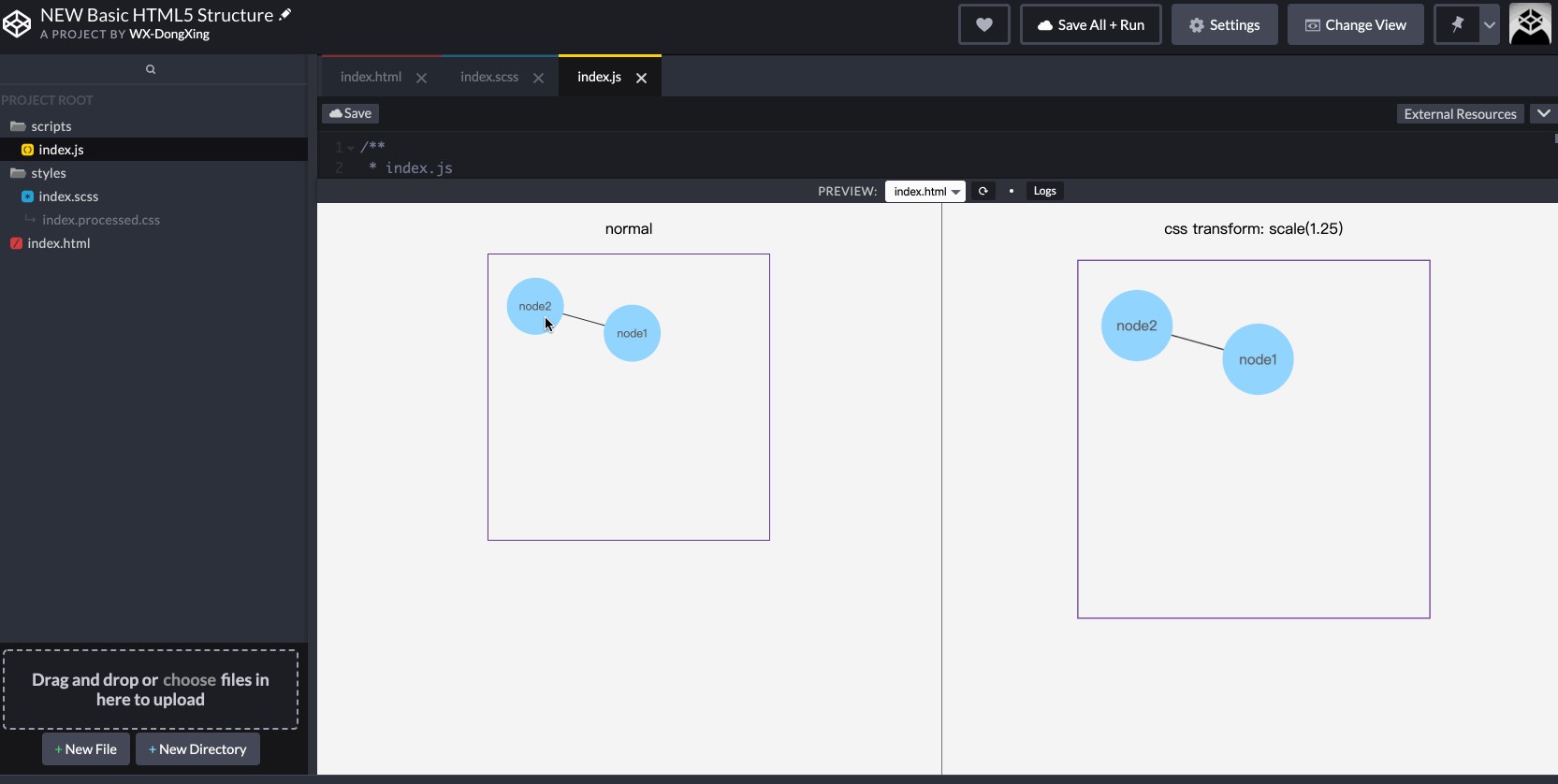Select the index.js editor tab
Screen dimensions: 1558x784
[599, 77]
